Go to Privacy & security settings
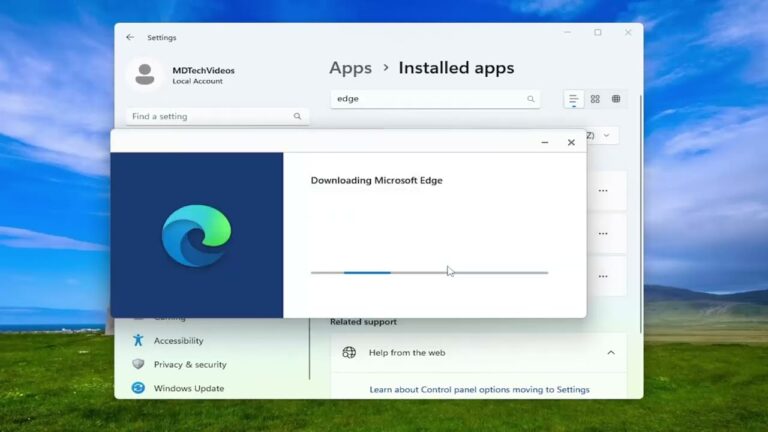768x432 pixels. [190, 365]
